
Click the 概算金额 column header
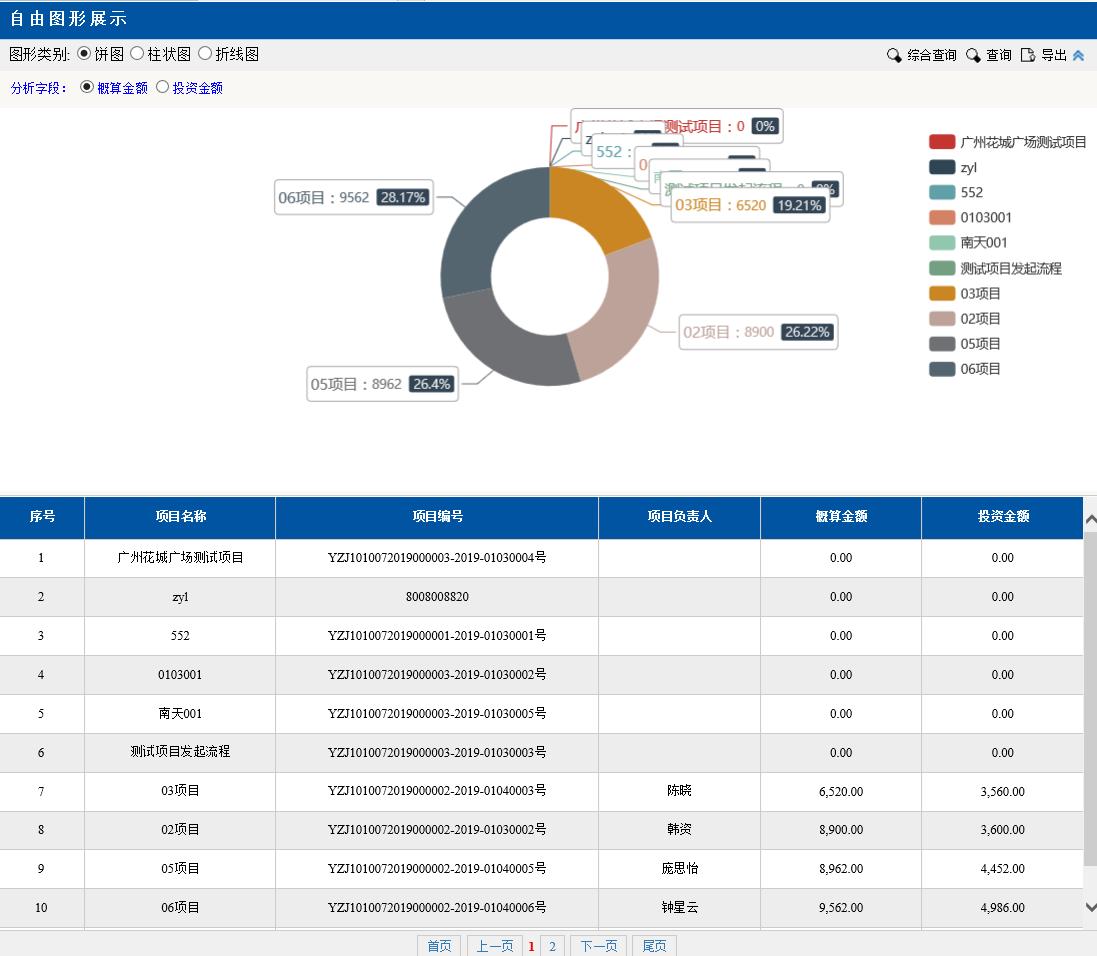840,517
